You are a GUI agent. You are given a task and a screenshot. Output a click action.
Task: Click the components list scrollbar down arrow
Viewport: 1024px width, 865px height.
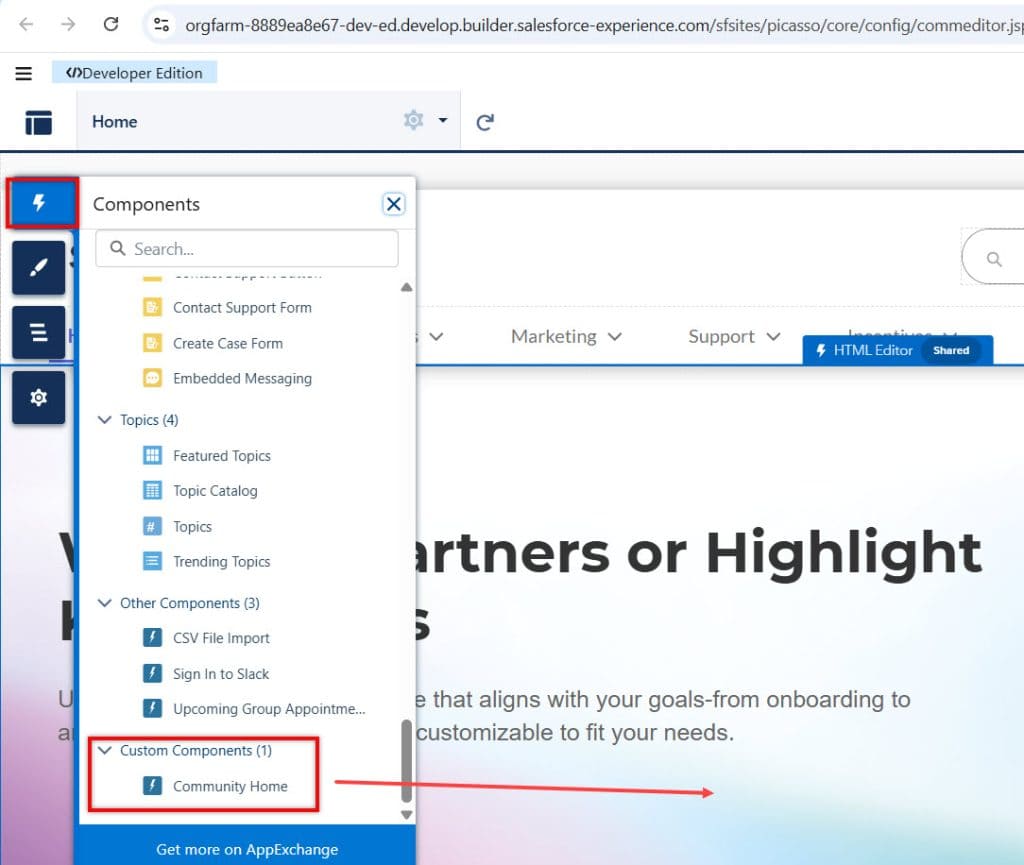tap(406, 815)
